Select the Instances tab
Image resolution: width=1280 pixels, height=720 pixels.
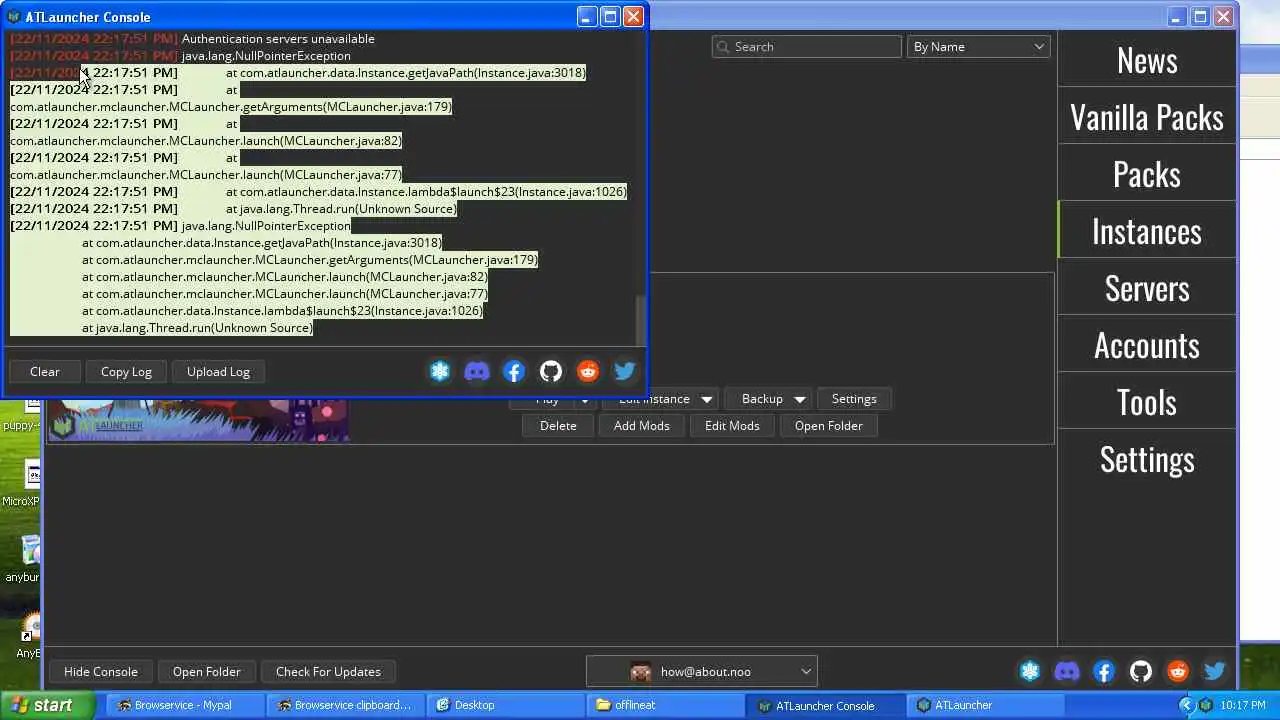(1147, 231)
